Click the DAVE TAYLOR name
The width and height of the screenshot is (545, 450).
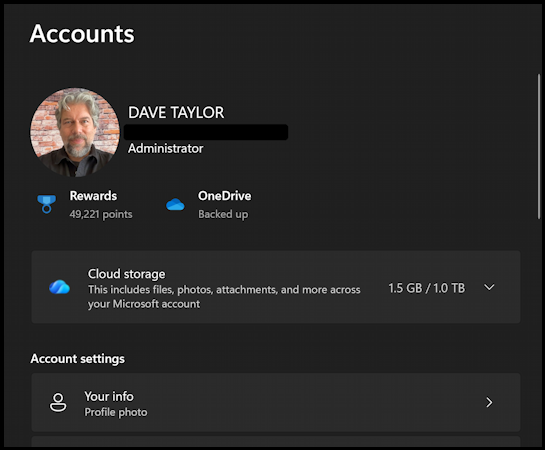point(176,113)
